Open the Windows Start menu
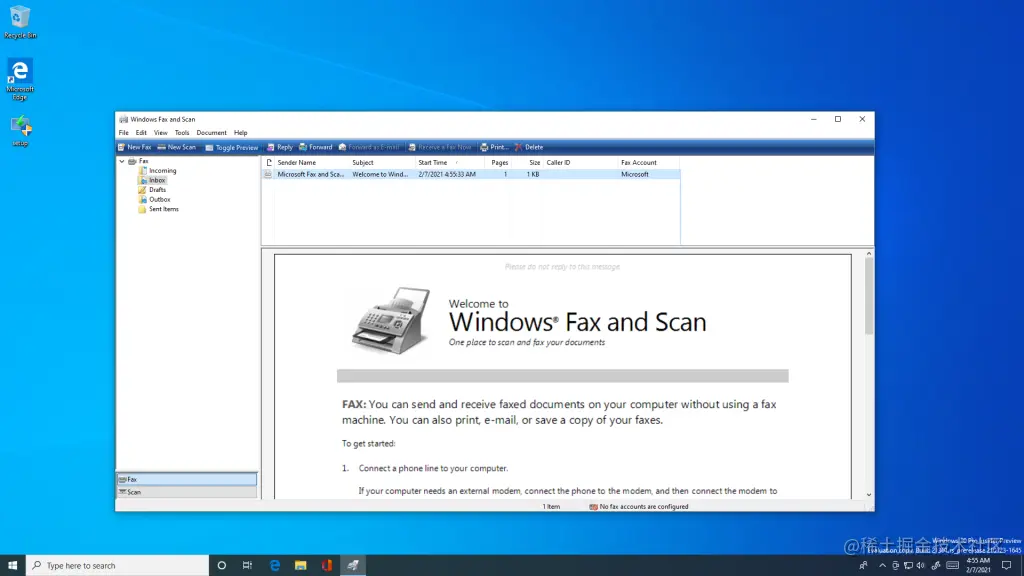Image resolution: width=1024 pixels, height=576 pixels. (12, 566)
